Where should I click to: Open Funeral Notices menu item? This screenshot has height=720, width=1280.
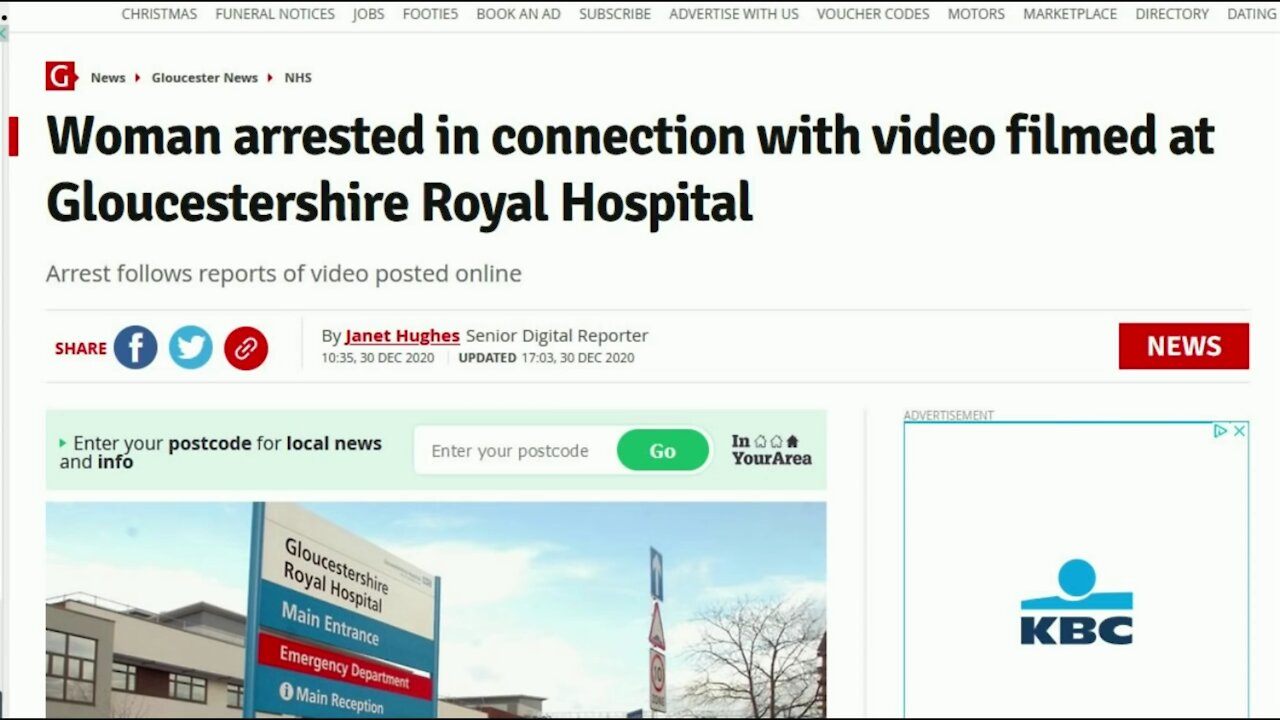[x=275, y=14]
